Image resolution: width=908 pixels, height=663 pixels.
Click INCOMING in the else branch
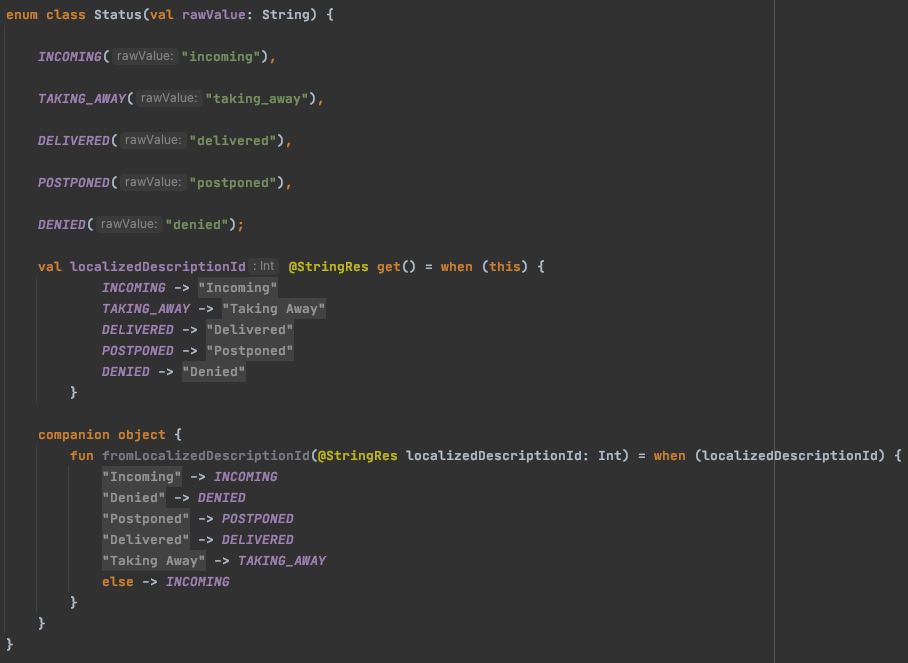(x=197, y=581)
